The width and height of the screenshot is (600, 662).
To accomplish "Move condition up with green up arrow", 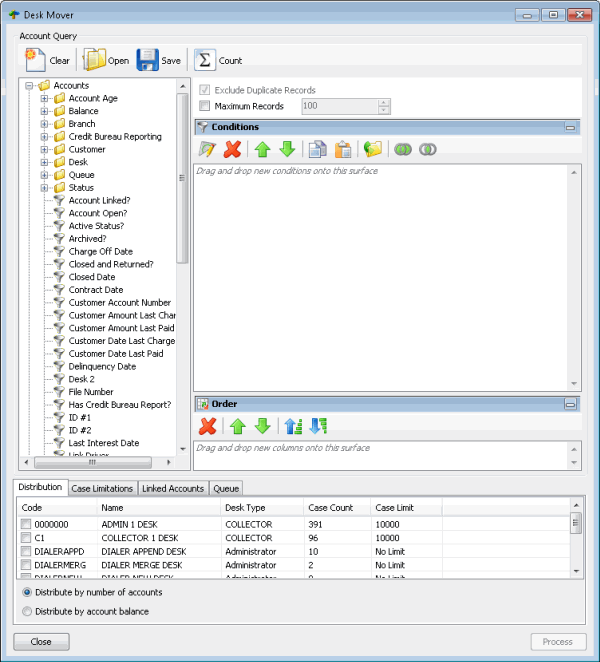I will pyautogui.click(x=261, y=149).
